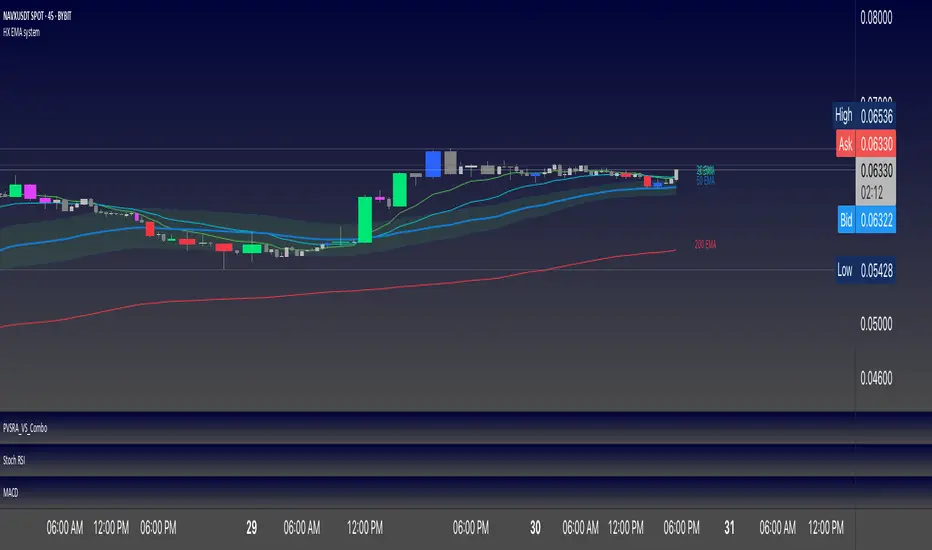932x550 pixels.
Task: Open the HX EMA system indicator label
Action: pos(21,33)
